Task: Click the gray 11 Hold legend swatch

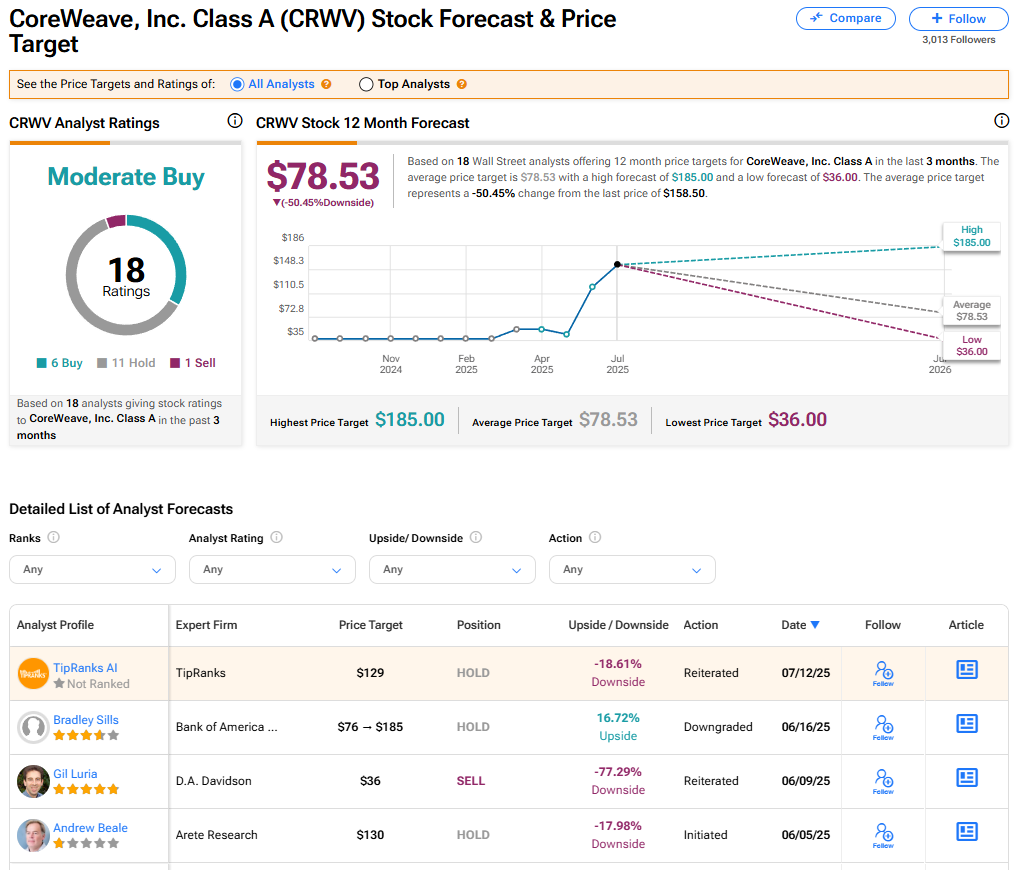Action: tap(102, 363)
